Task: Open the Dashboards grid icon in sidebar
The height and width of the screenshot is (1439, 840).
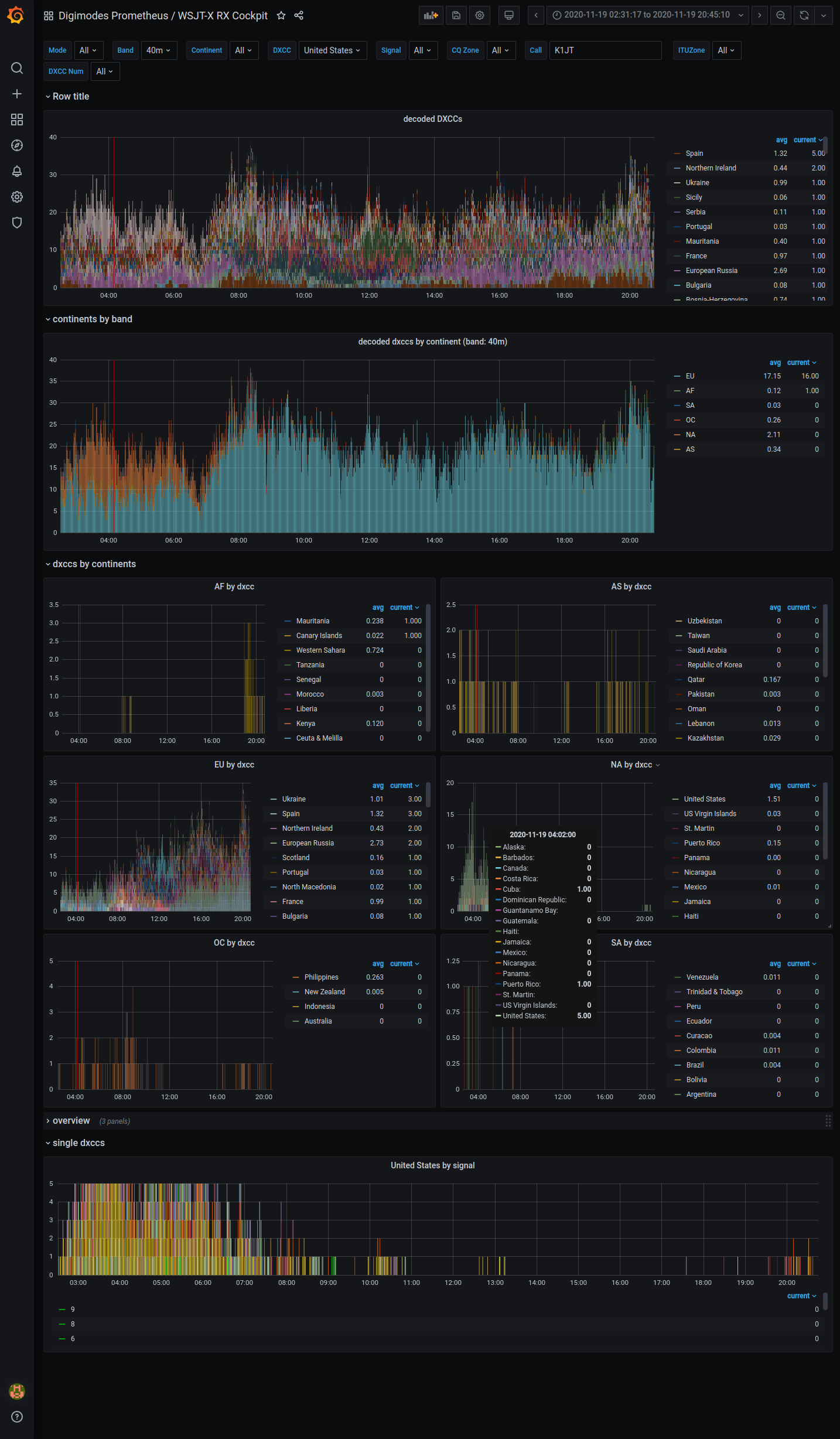Action: point(17,120)
